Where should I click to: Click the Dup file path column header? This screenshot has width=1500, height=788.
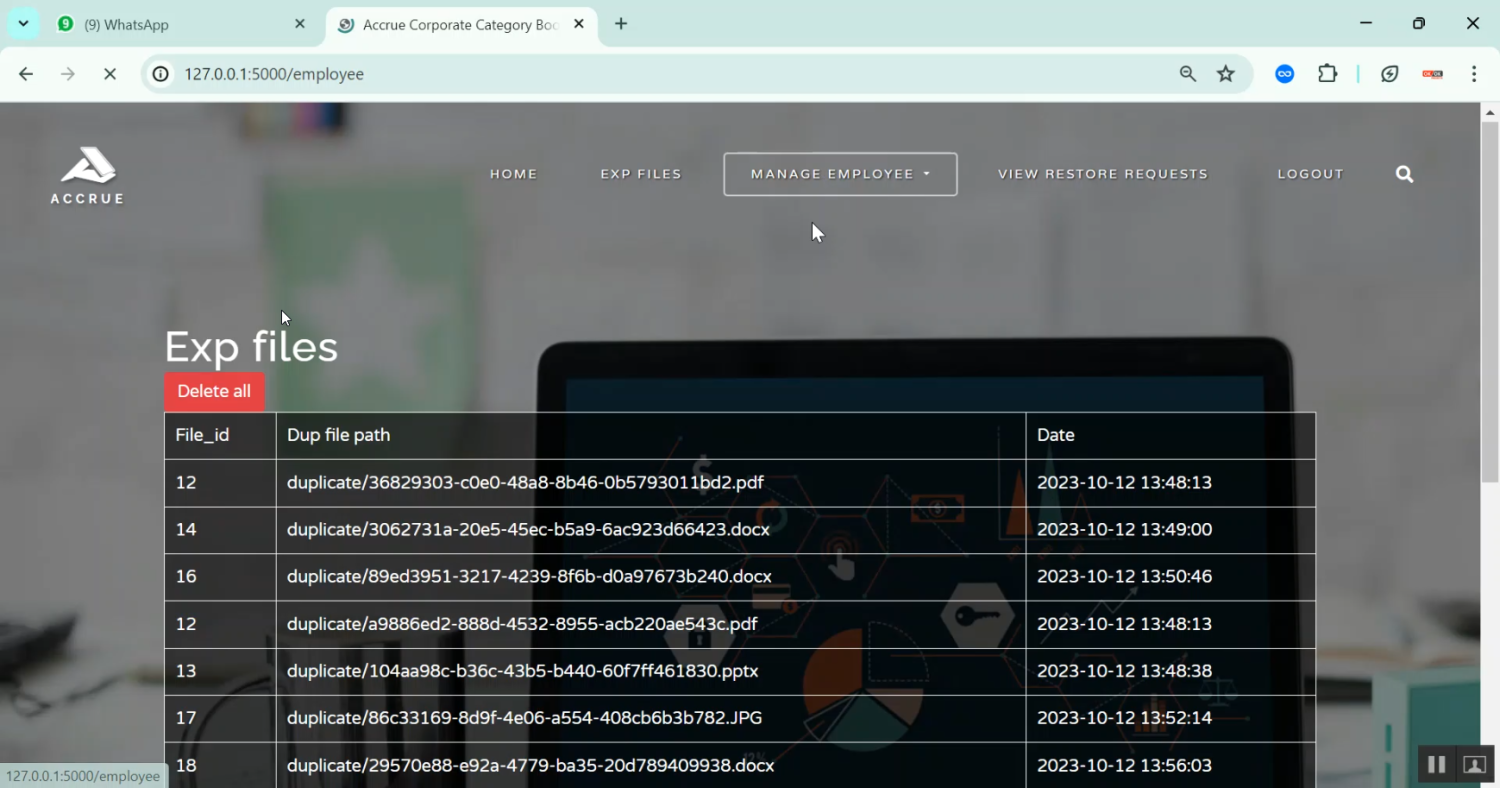[651, 435]
